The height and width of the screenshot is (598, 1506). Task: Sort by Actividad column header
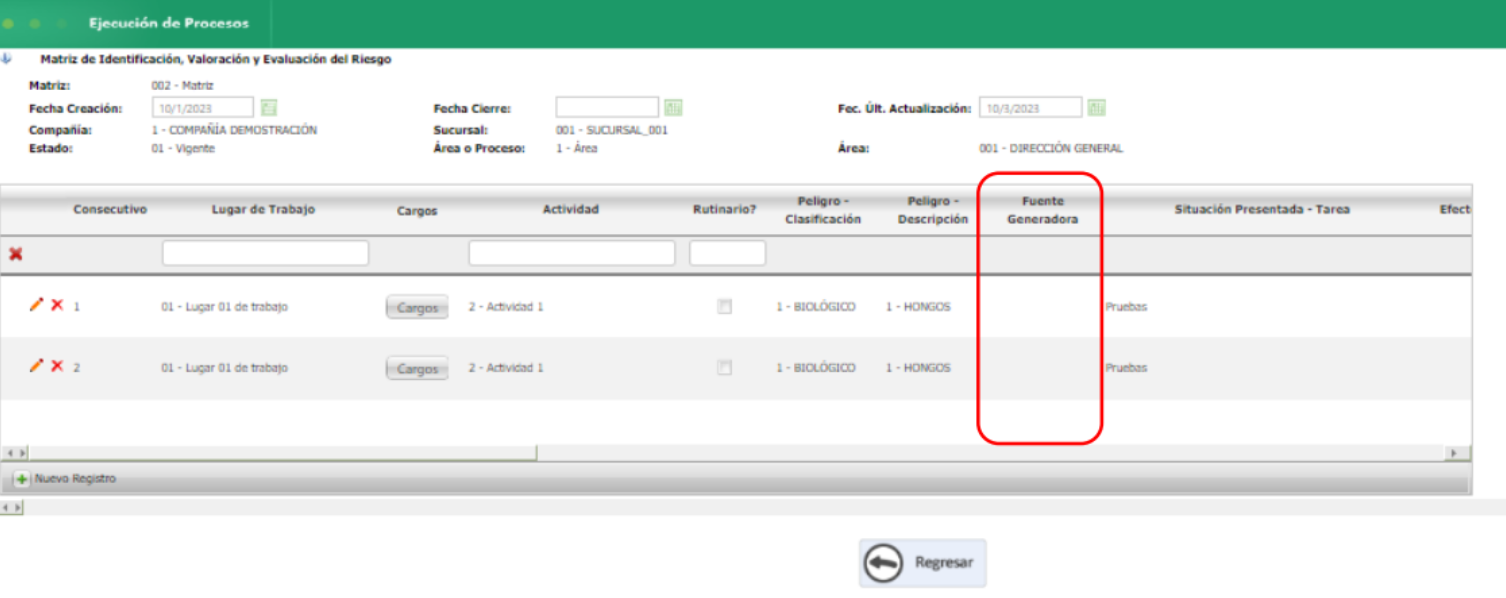[x=571, y=210]
